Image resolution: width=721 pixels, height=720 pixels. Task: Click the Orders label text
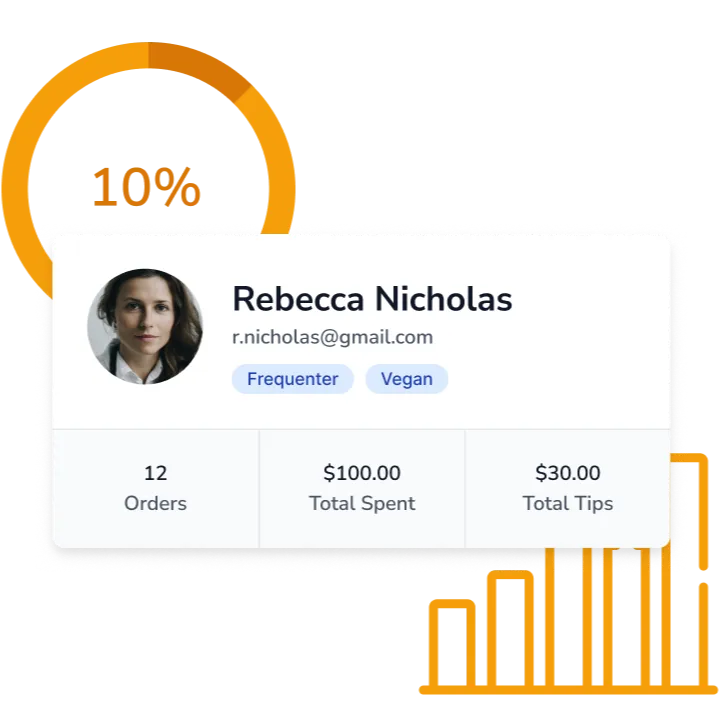[155, 503]
